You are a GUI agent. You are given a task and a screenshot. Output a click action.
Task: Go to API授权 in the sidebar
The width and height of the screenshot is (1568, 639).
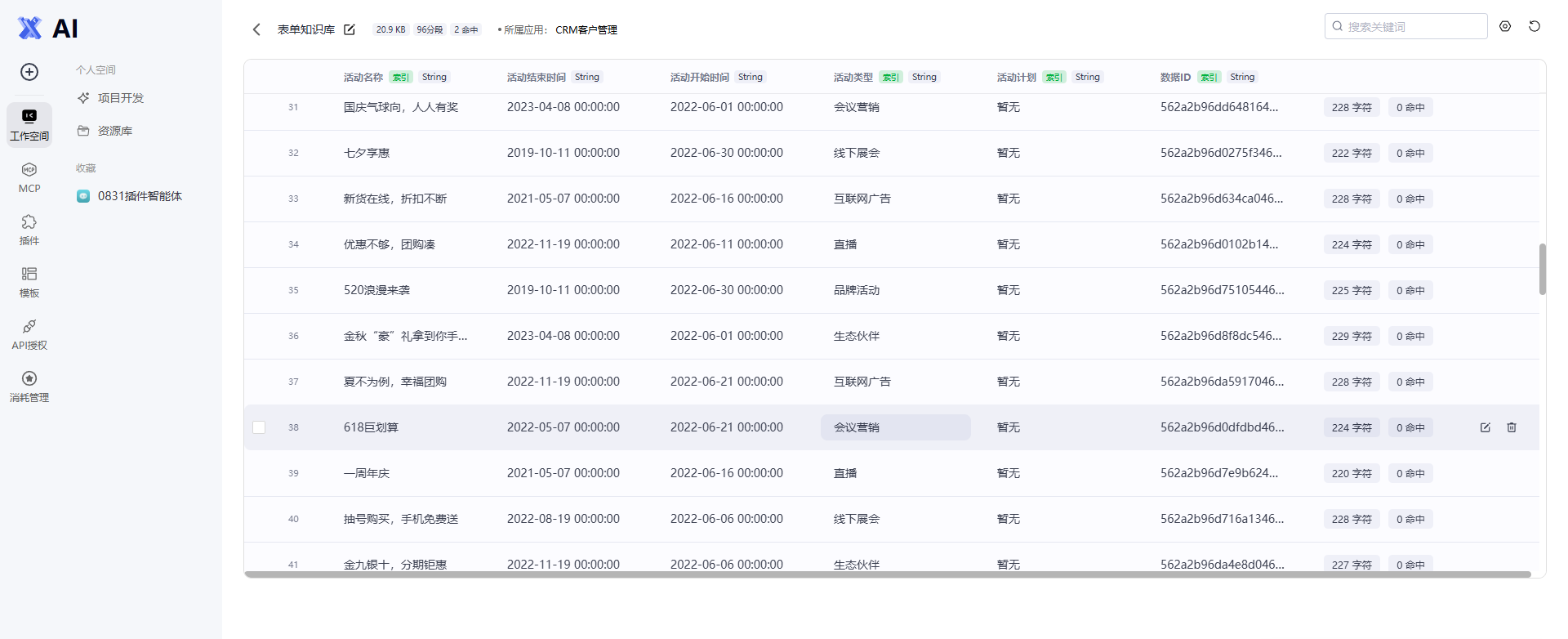pyautogui.click(x=29, y=334)
